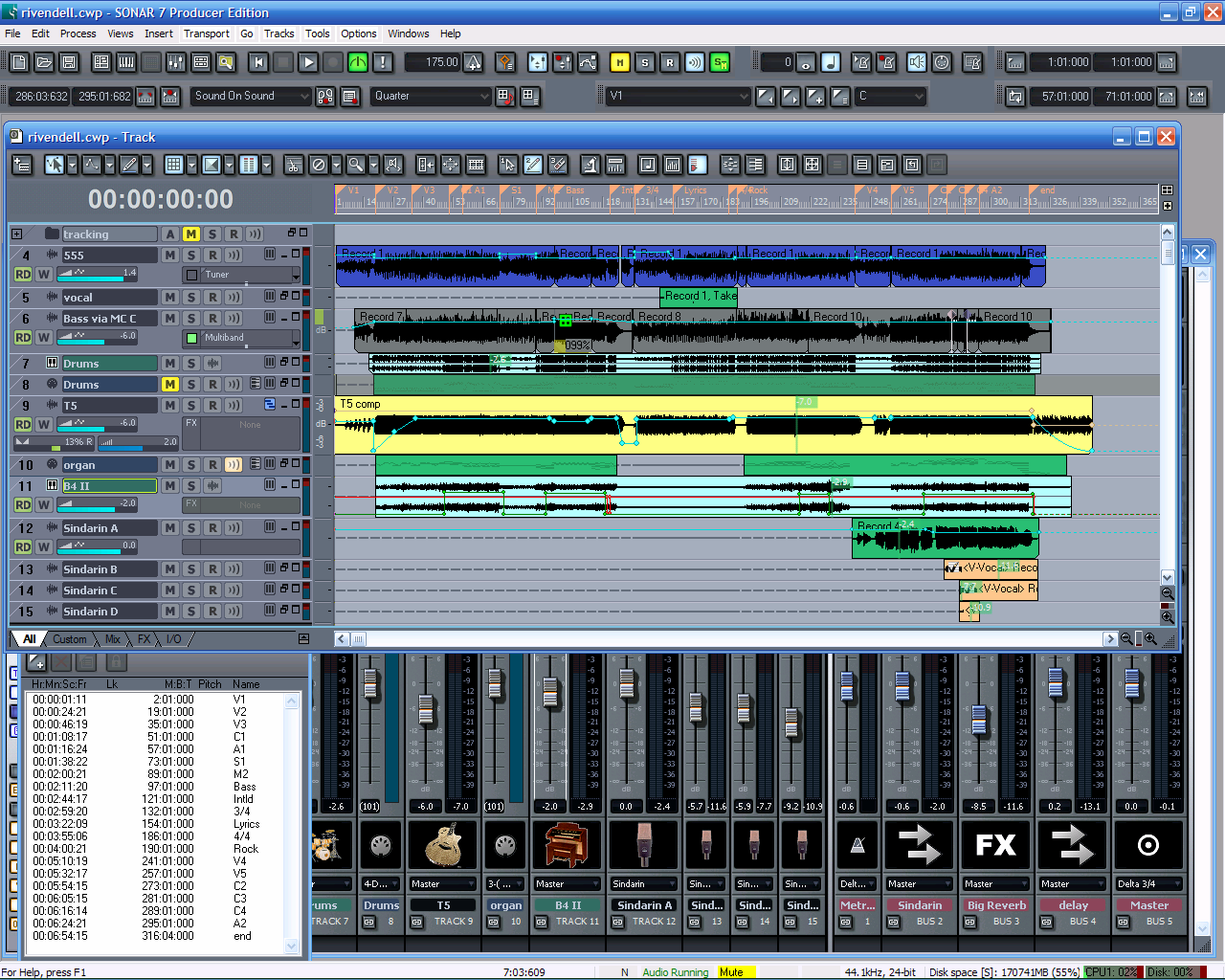The image size is (1225, 980).
Task: Open the Snap to Grid icon
Action: (x=173, y=165)
